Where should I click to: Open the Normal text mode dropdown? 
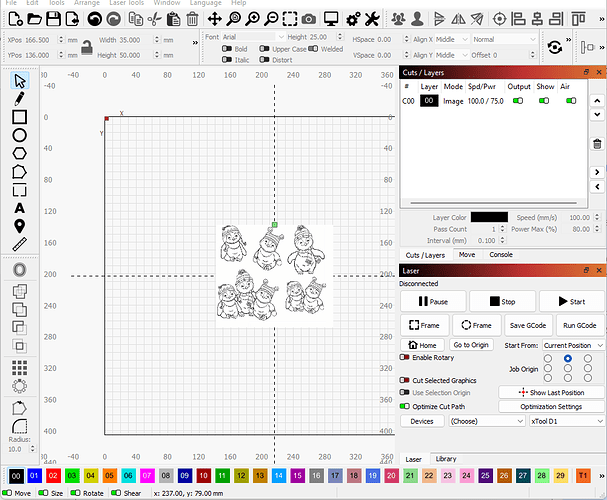coord(504,39)
